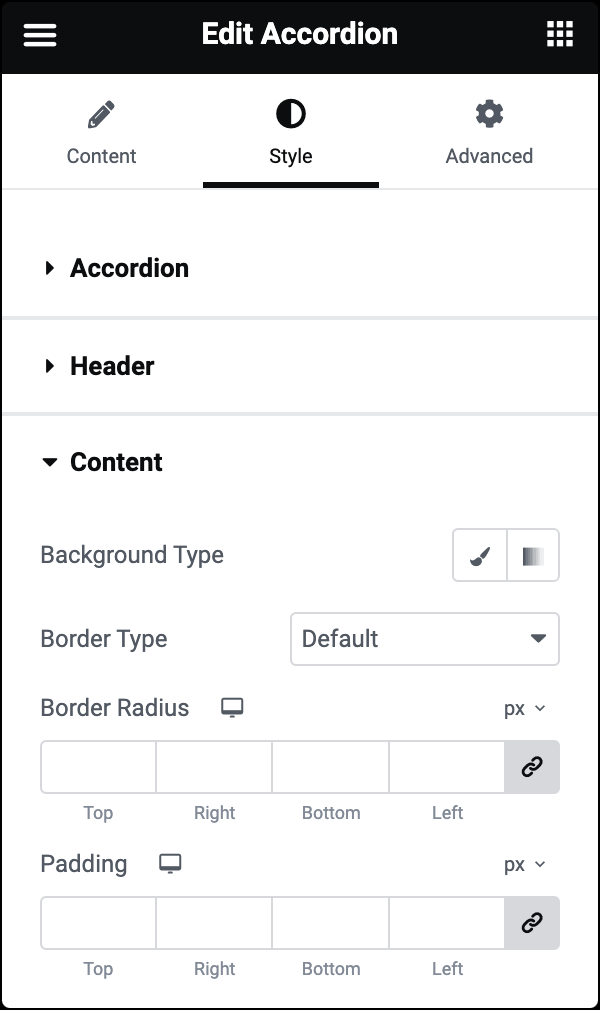Open the hamburger menu

[40, 35]
